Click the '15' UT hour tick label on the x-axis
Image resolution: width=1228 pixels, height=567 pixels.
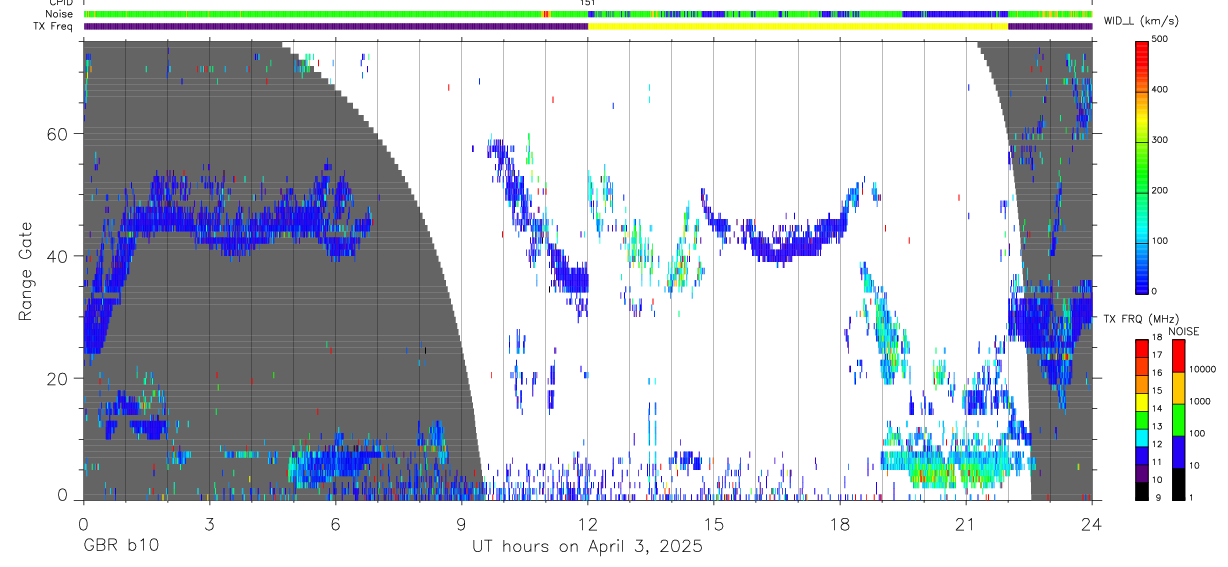[714, 524]
